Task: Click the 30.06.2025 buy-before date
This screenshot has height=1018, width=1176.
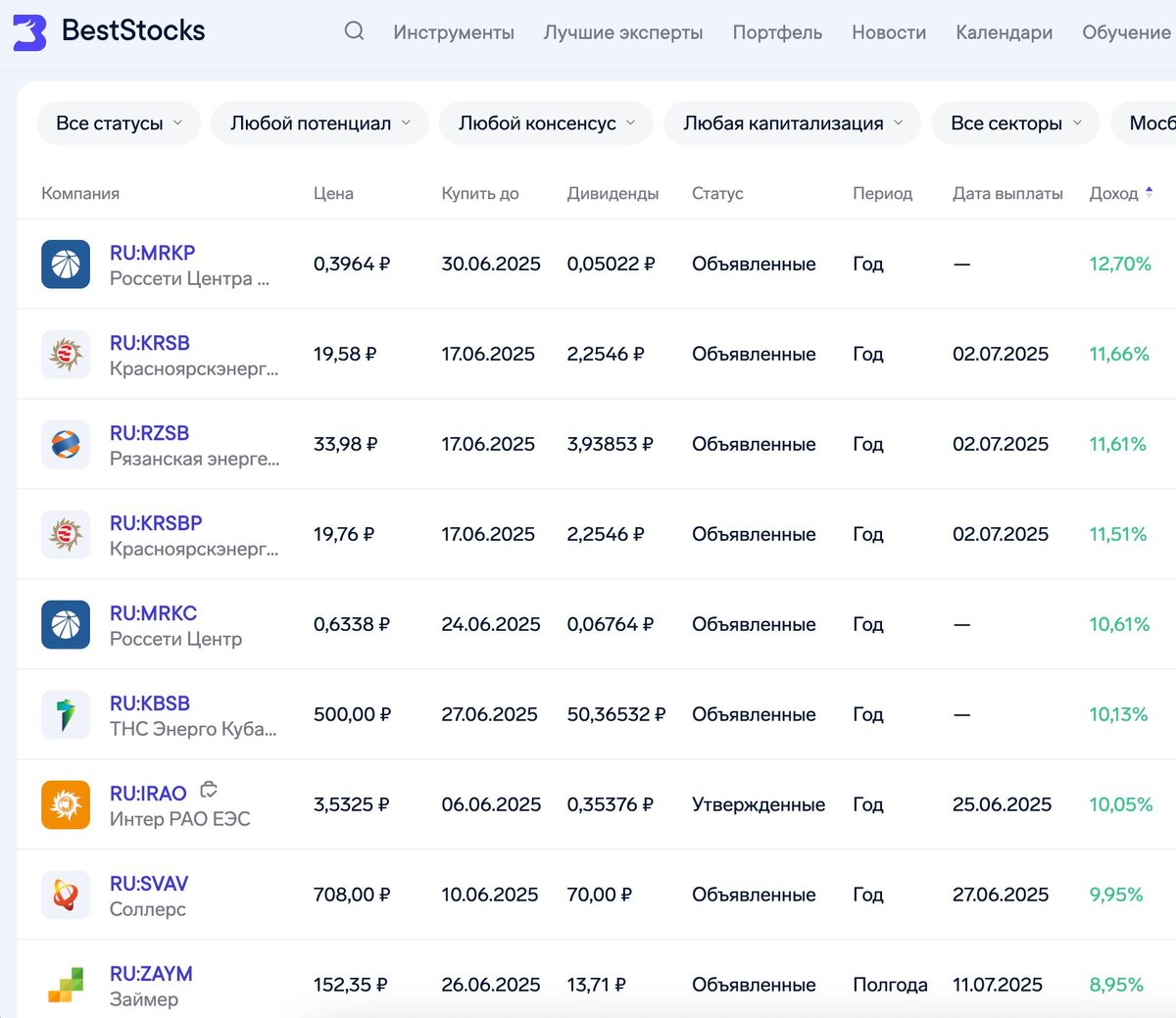Action: [x=491, y=265]
